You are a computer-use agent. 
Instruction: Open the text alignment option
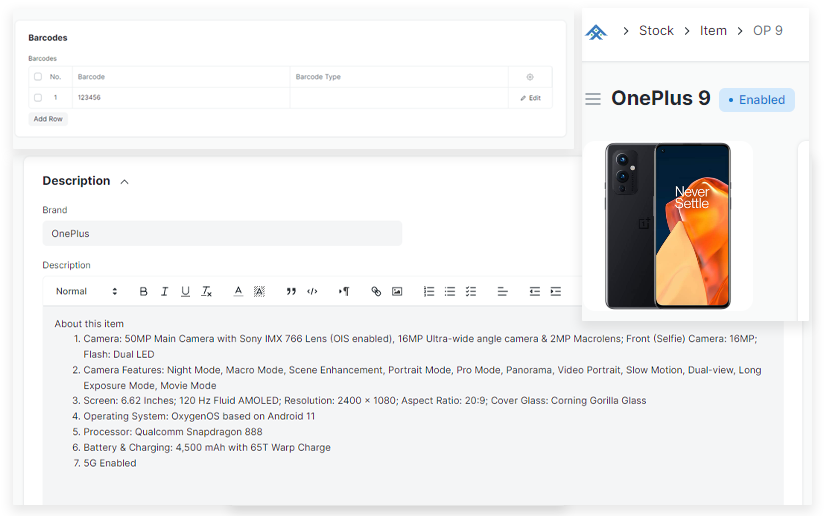(x=503, y=291)
